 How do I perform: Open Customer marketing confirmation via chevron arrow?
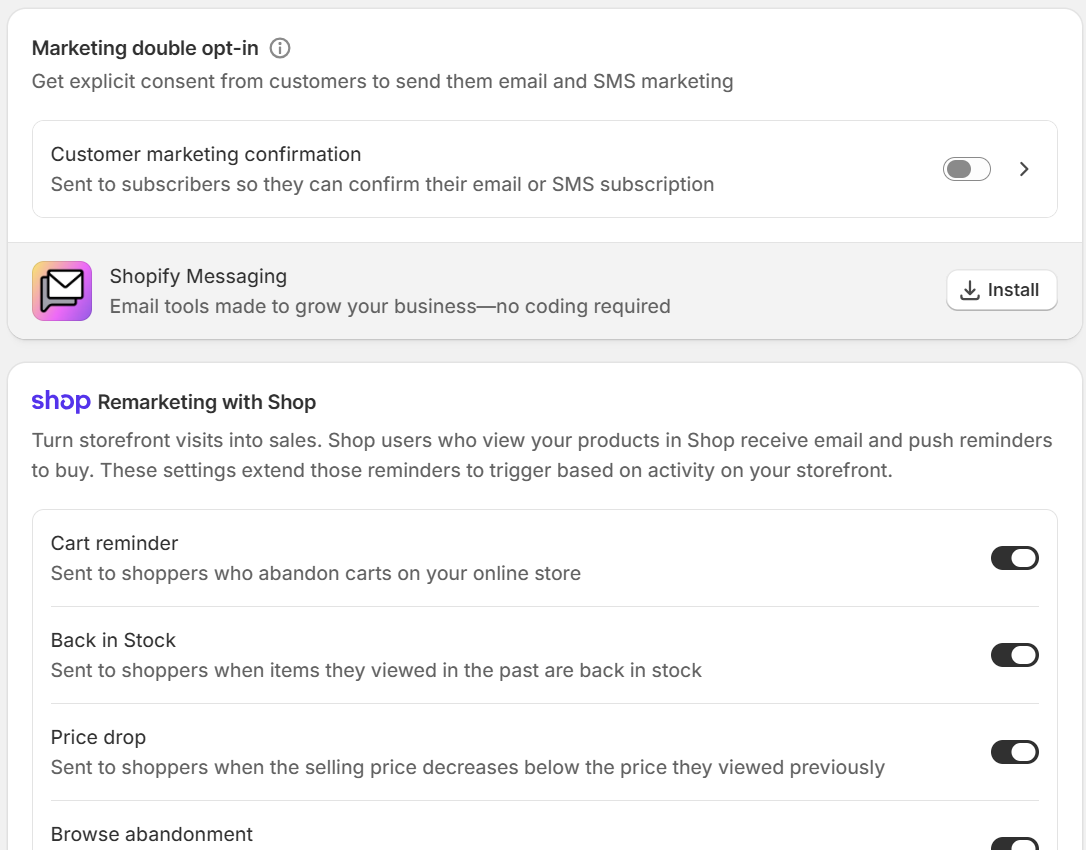[x=1024, y=169]
